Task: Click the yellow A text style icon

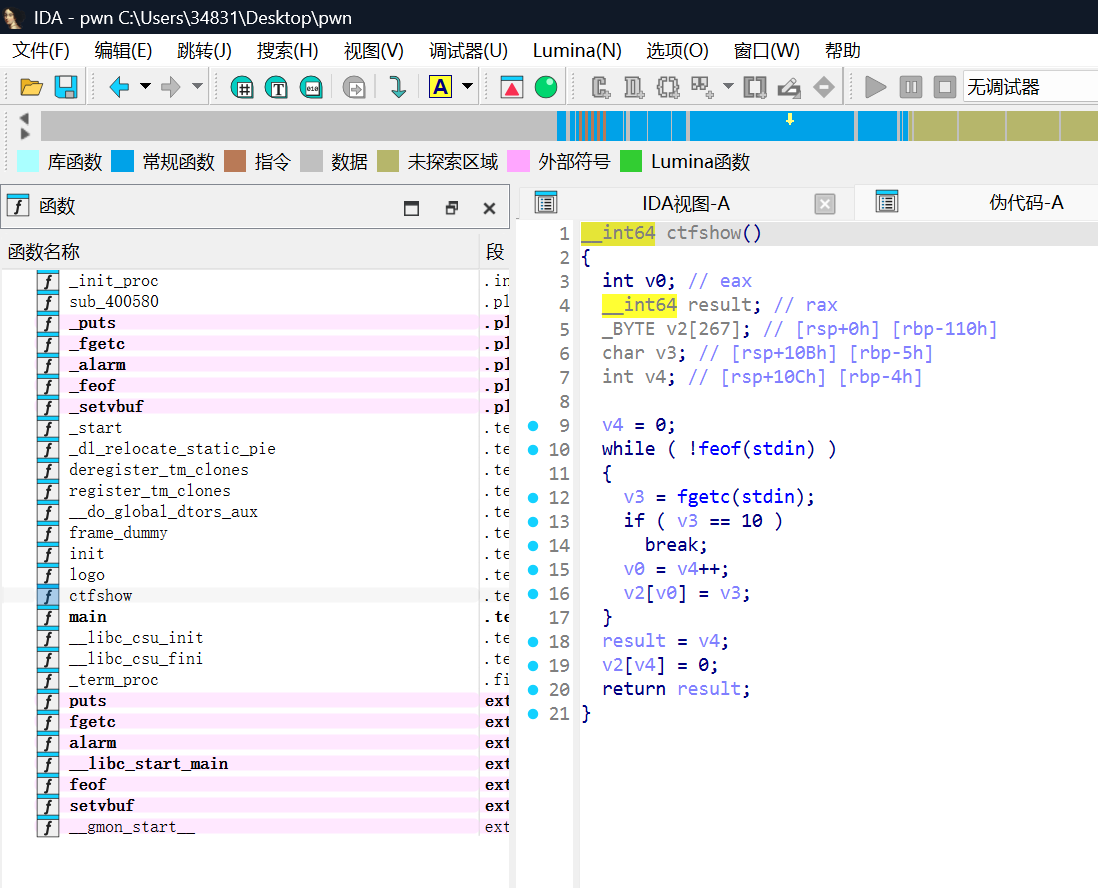Action: pyautogui.click(x=440, y=87)
